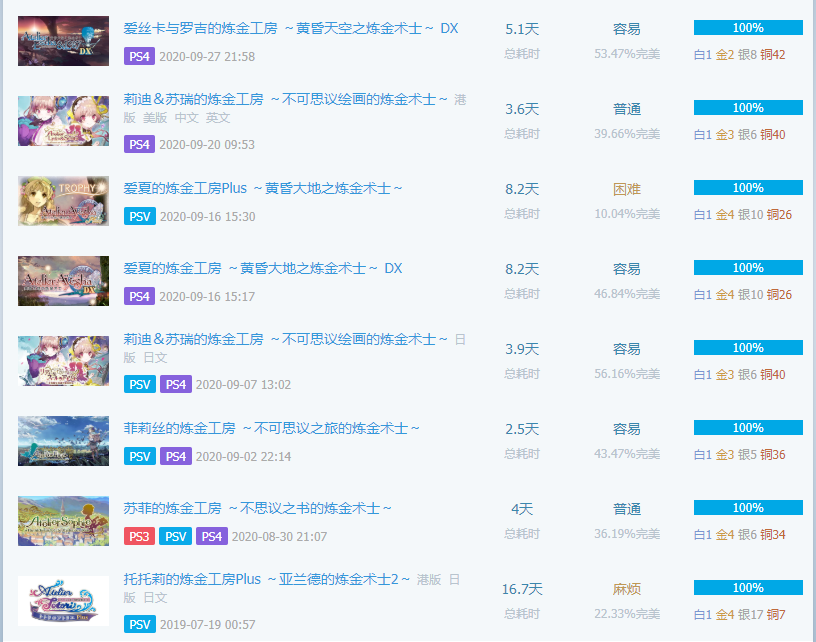Click 麻烦 difficulty label

(627, 589)
